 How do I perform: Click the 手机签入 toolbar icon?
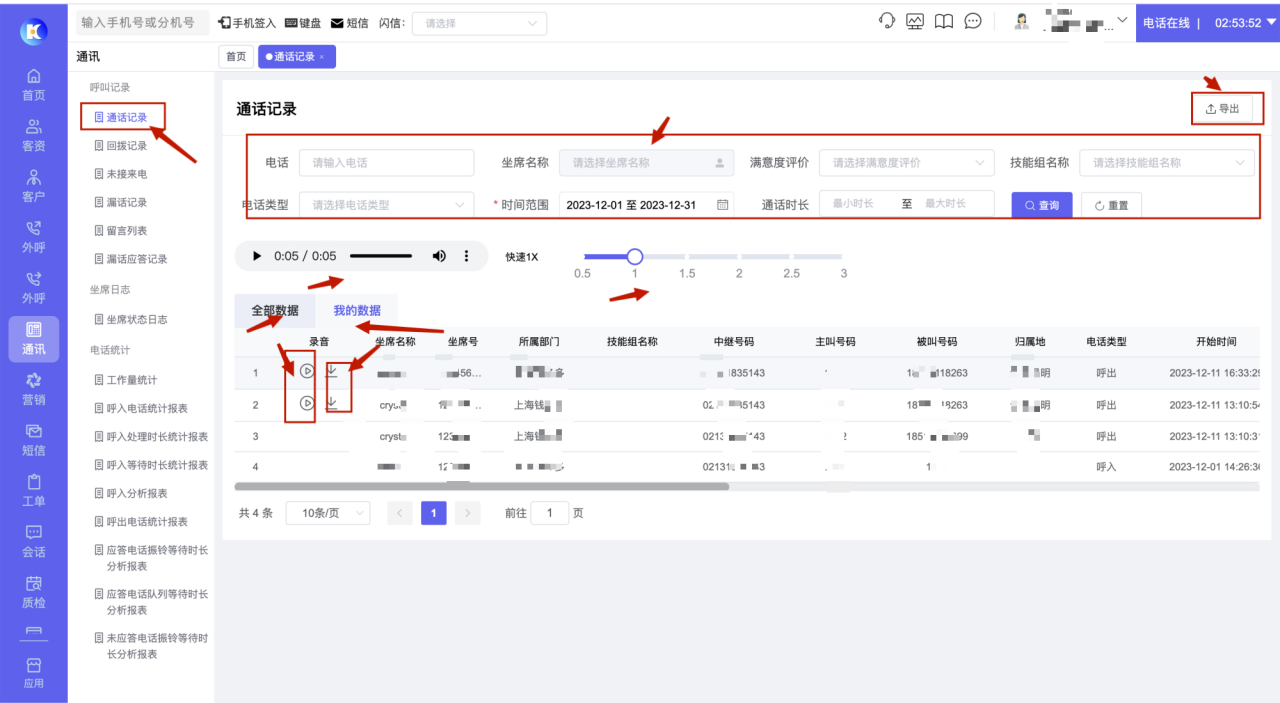(x=248, y=23)
